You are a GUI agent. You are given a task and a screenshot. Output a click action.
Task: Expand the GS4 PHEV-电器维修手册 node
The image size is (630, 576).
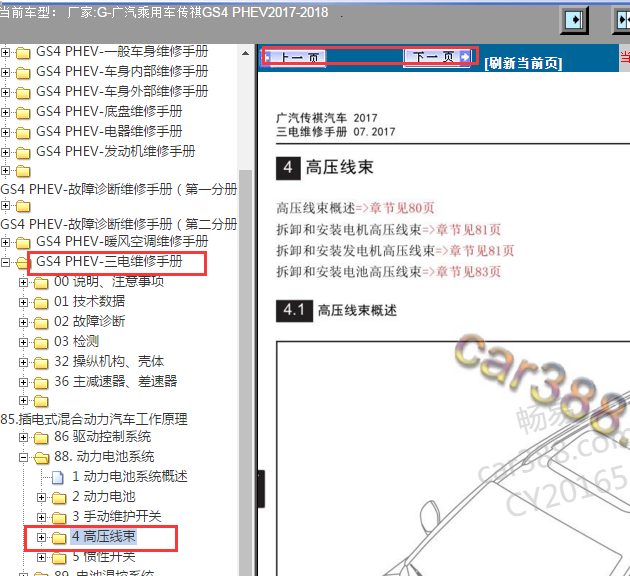[x=5, y=132]
